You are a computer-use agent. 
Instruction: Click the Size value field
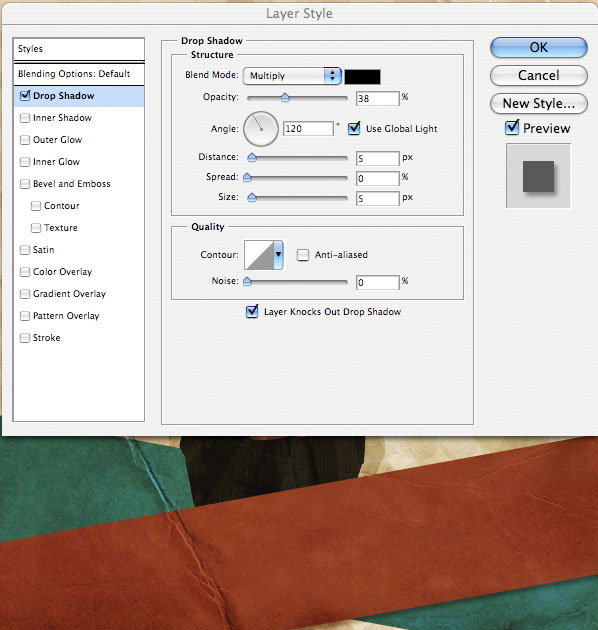point(377,198)
